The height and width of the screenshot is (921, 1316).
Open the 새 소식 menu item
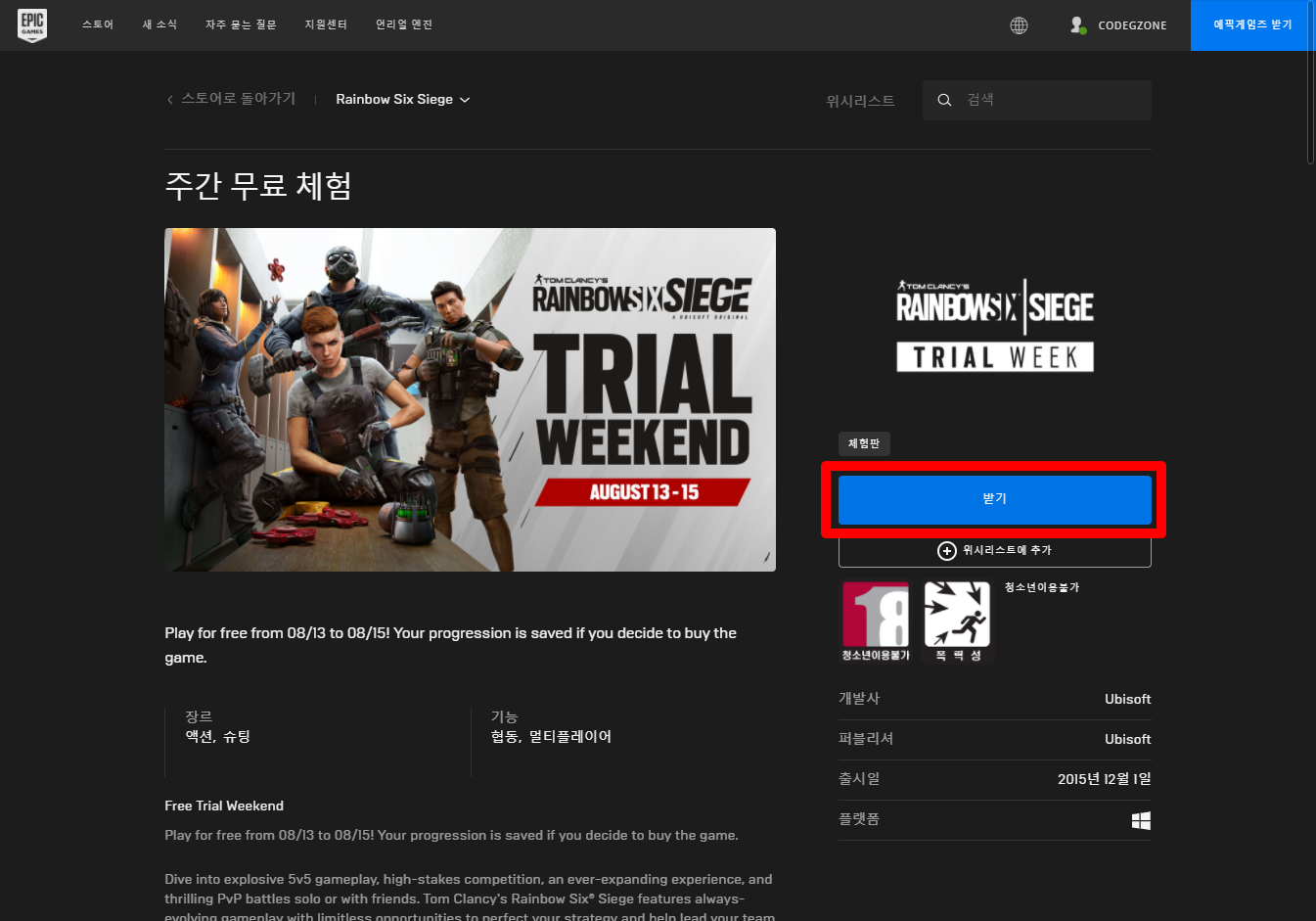point(159,24)
